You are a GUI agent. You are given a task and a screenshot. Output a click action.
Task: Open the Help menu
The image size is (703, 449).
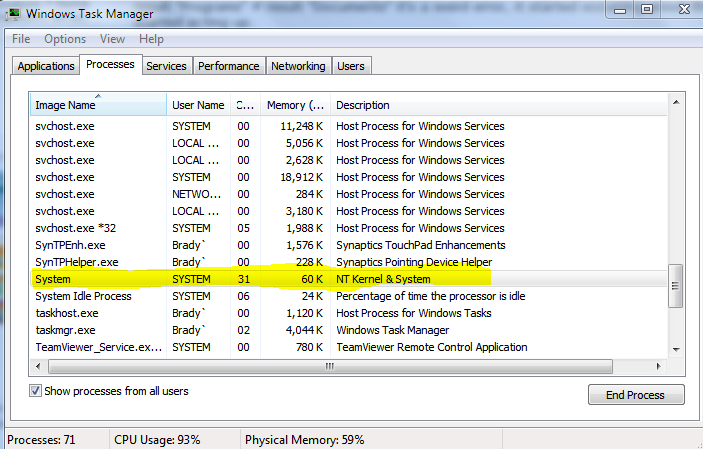point(151,39)
